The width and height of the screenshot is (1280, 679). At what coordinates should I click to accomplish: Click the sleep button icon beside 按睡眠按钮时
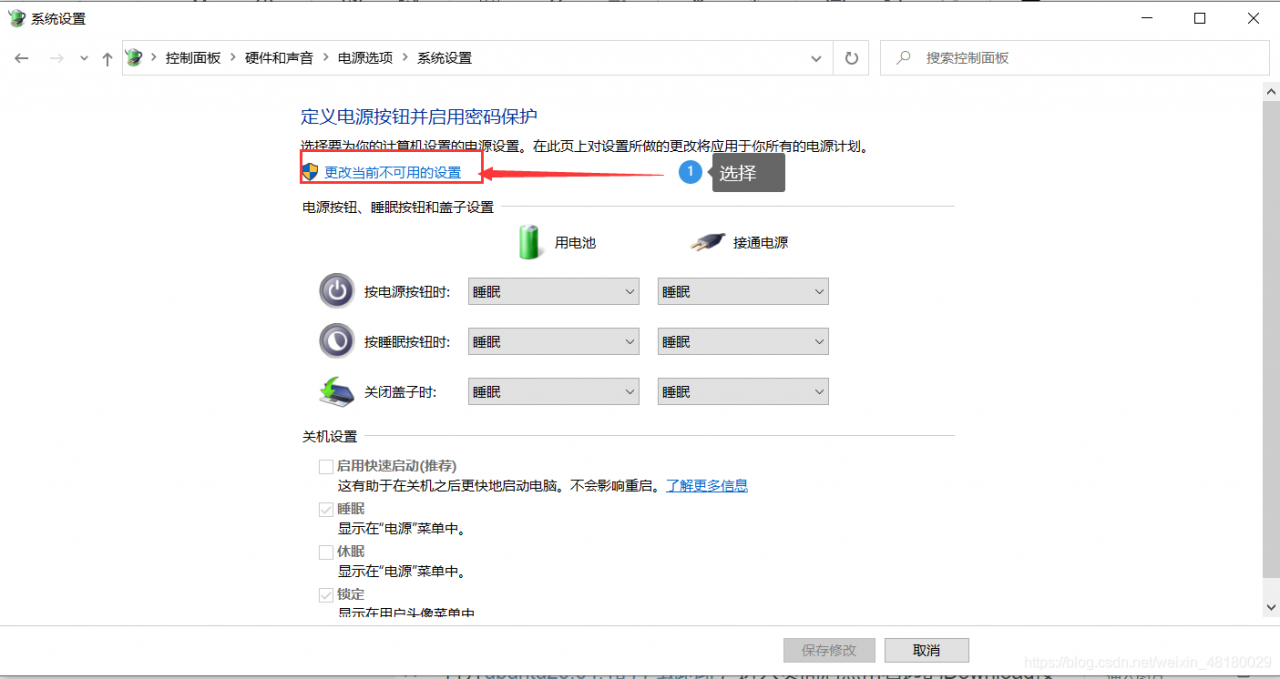coord(337,341)
